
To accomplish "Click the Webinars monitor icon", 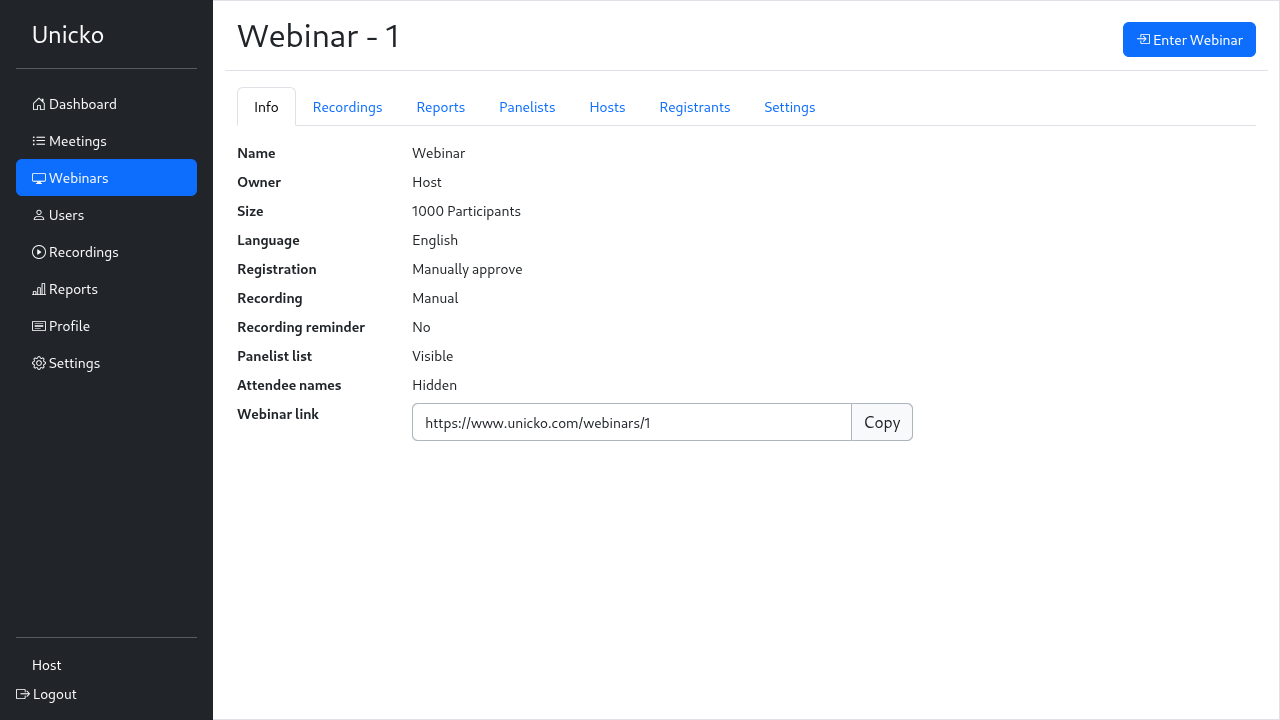I will coord(39,178).
